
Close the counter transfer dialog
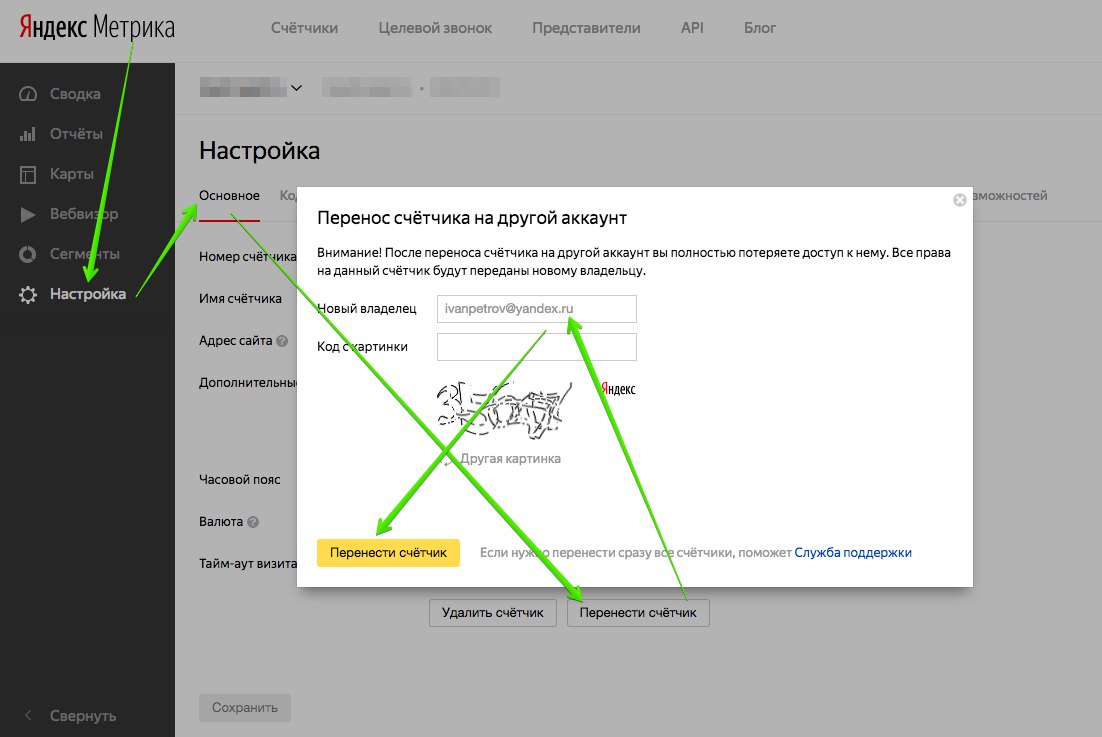click(x=959, y=200)
